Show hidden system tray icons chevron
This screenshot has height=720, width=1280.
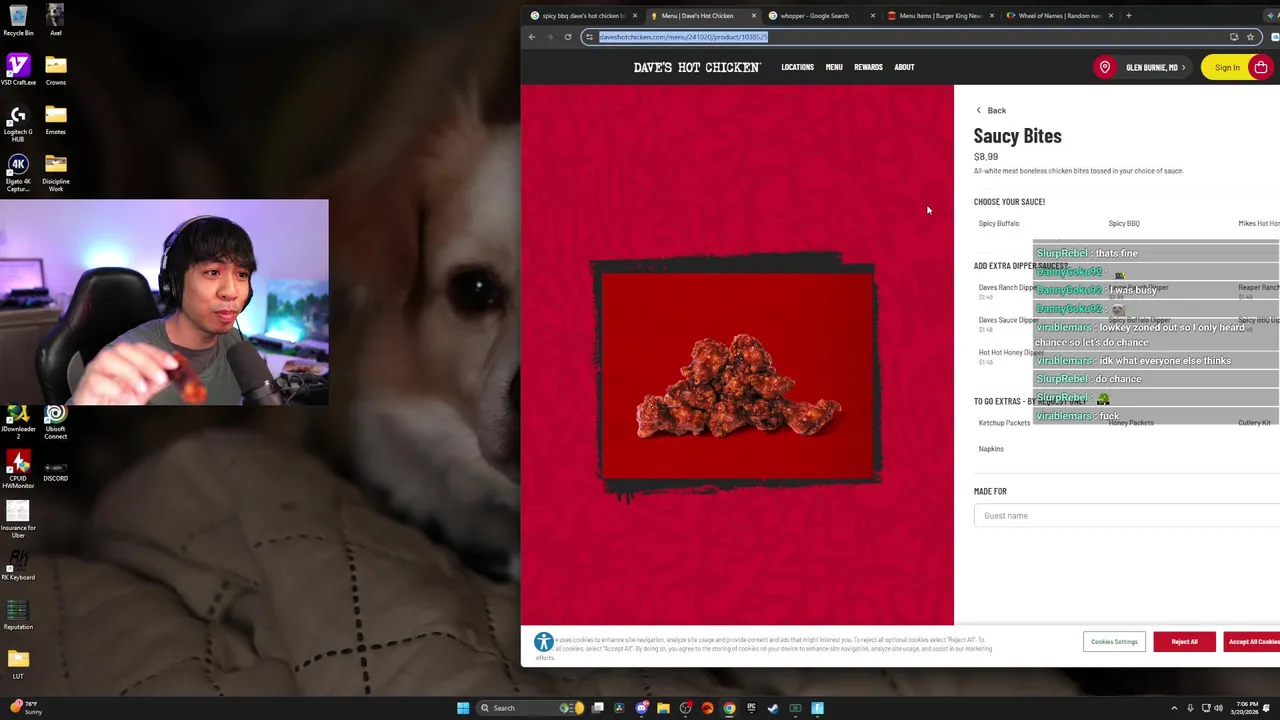point(1174,708)
